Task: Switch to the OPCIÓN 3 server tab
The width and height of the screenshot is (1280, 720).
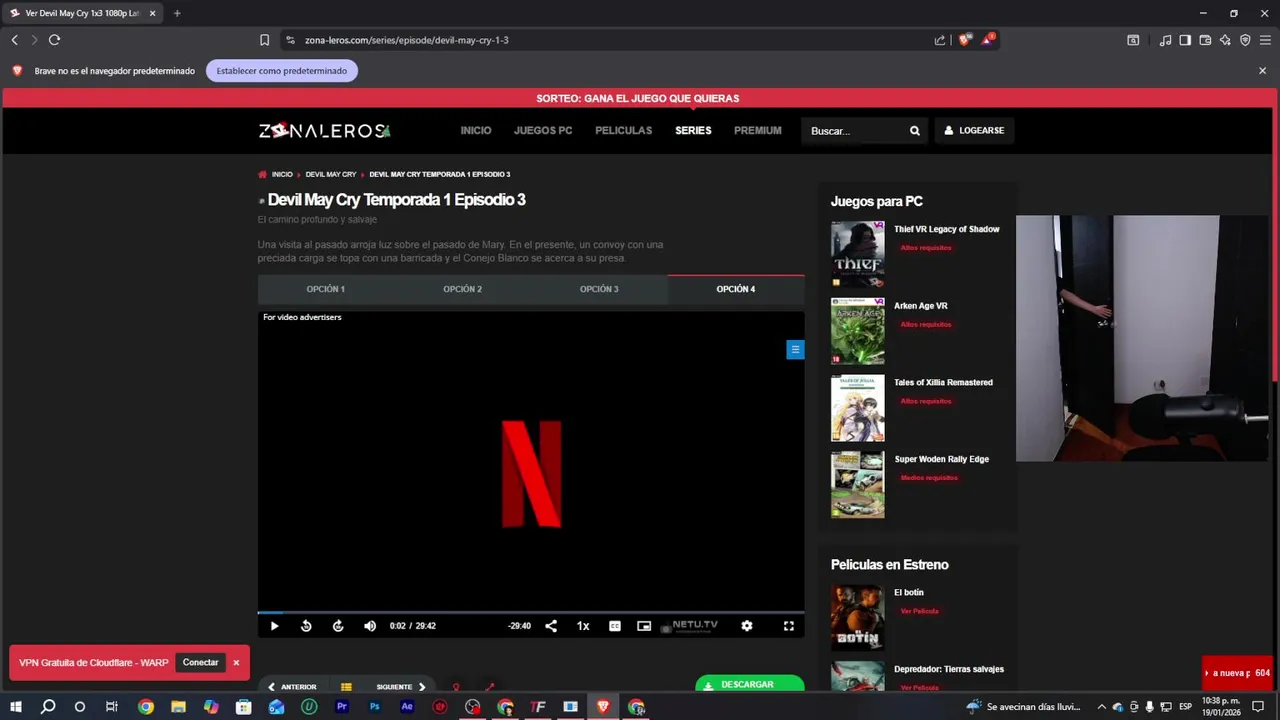Action: (599, 289)
